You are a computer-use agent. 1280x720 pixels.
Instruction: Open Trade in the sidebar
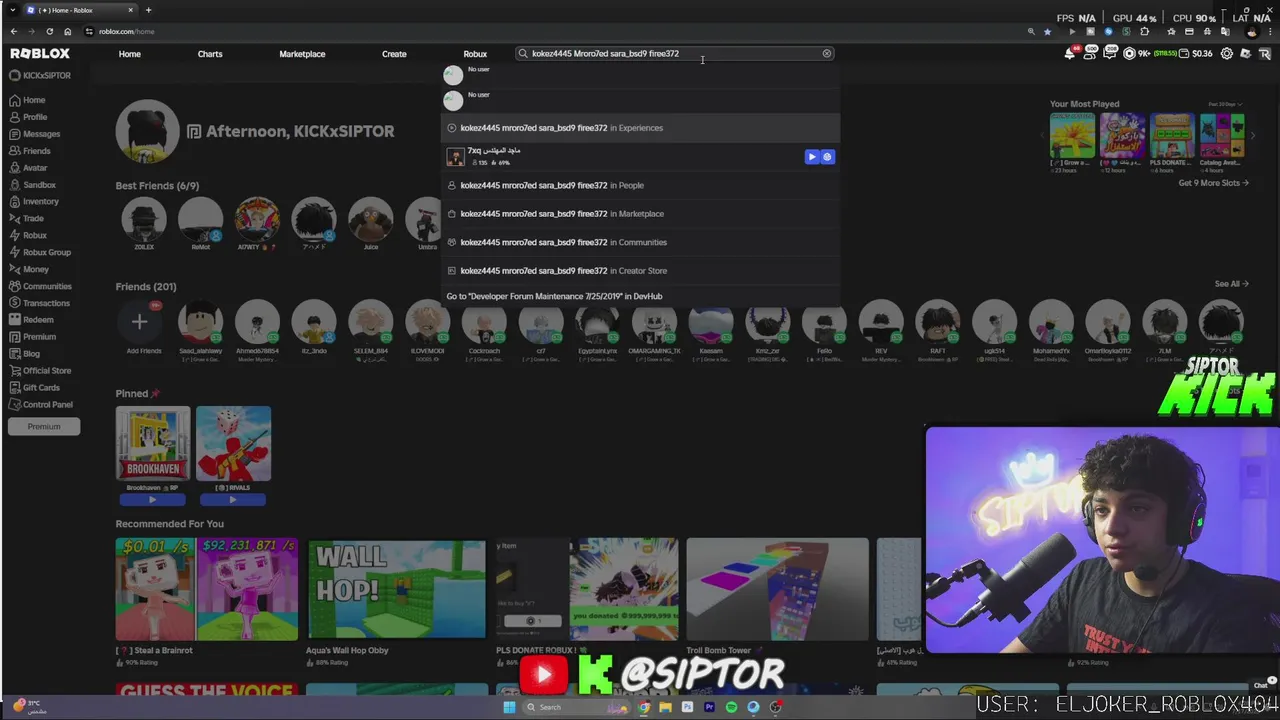[26, 218]
